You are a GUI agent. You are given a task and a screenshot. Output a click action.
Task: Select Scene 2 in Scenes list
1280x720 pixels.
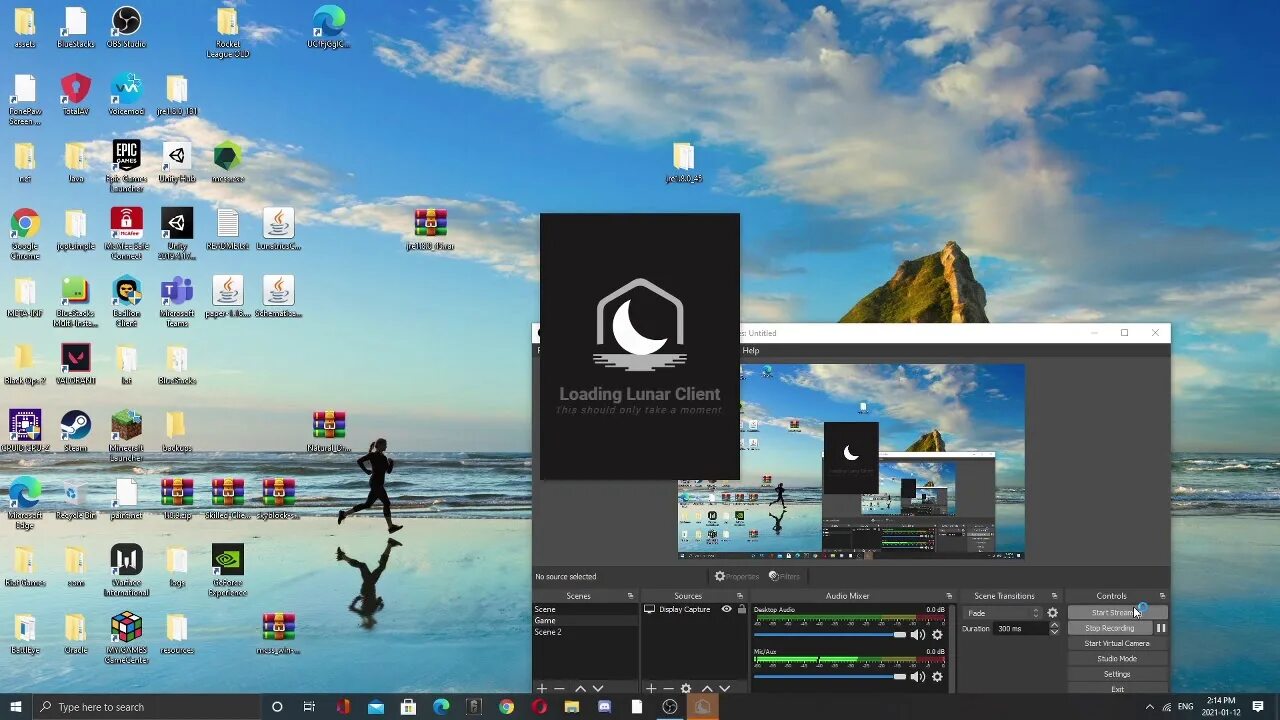coord(585,632)
